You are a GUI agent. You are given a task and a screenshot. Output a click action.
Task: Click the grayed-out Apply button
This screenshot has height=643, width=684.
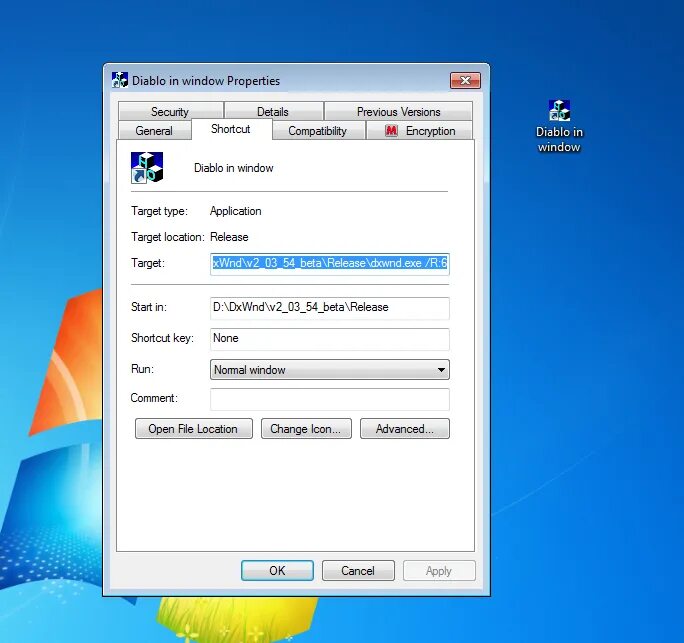(x=439, y=571)
